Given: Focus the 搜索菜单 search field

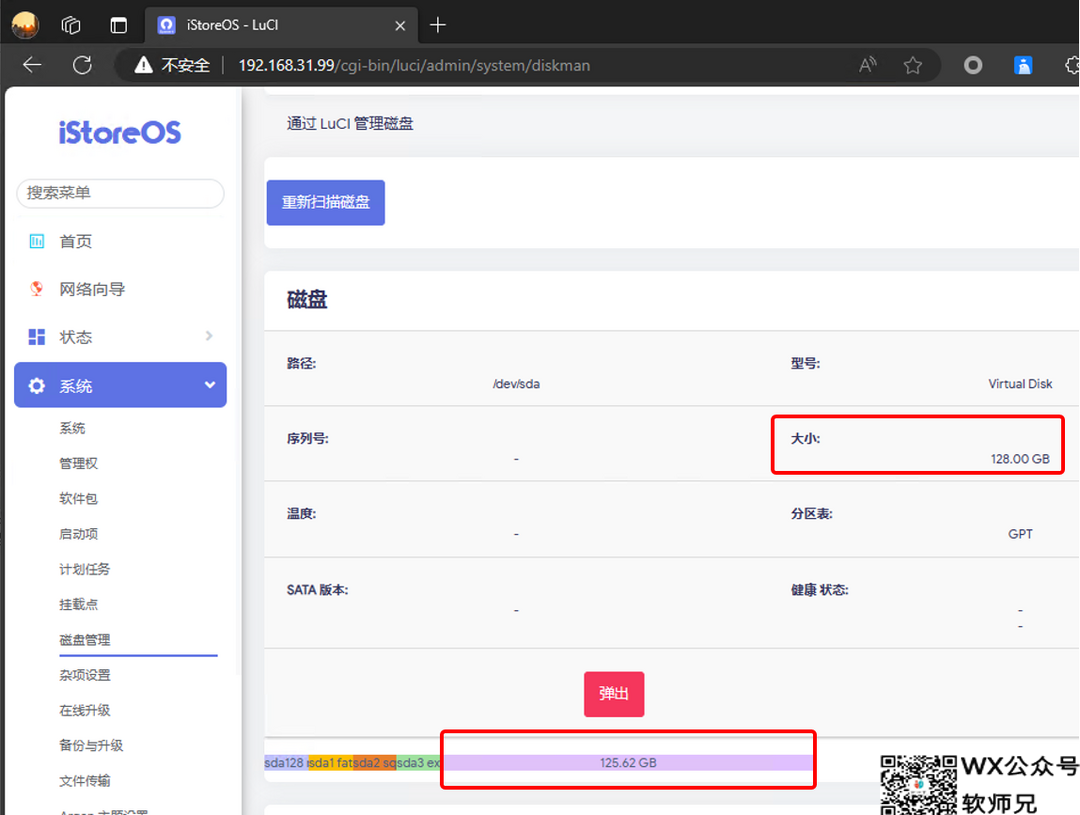Looking at the screenshot, I should (x=121, y=193).
